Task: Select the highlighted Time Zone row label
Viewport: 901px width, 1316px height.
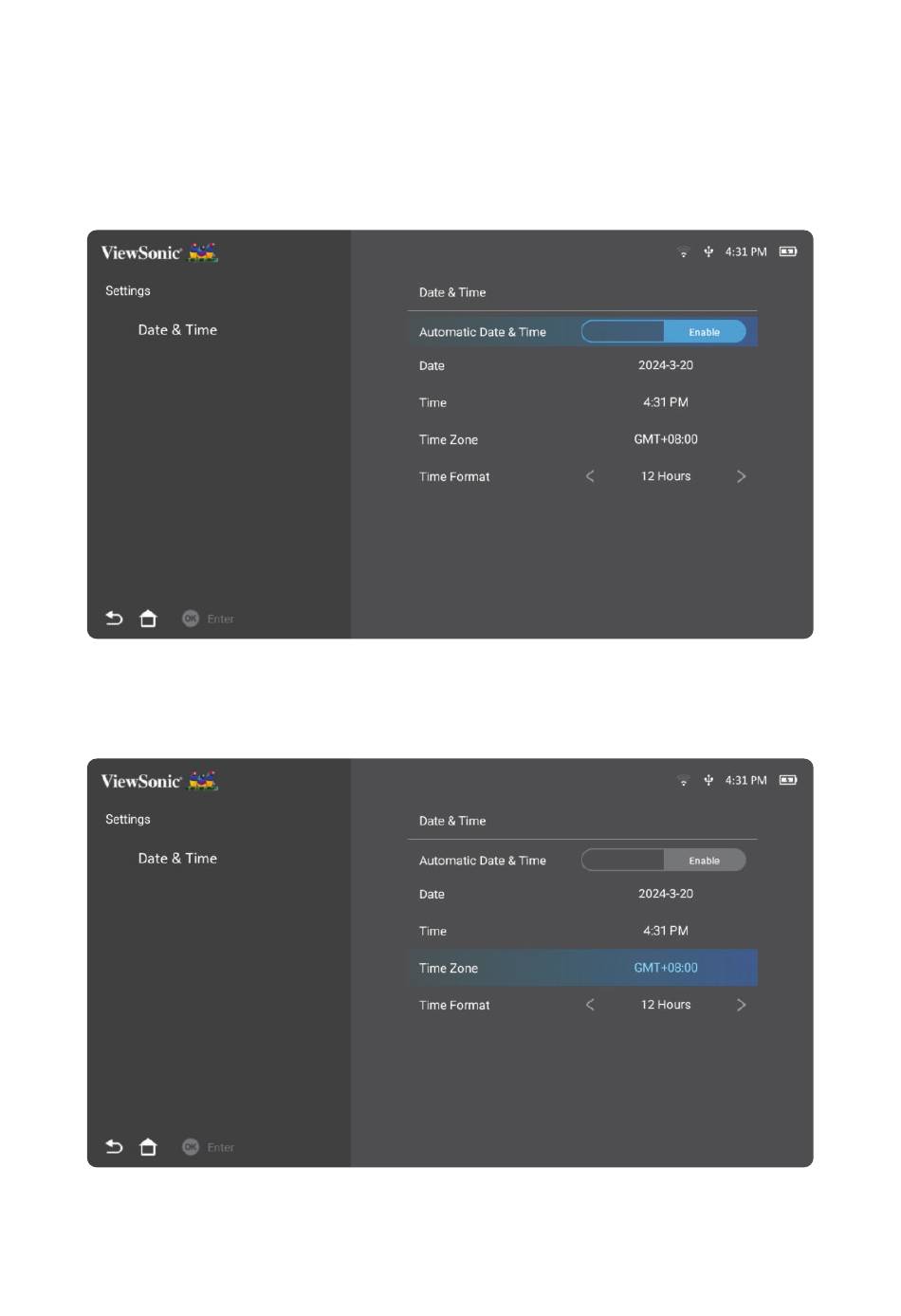Action: [x=449, y=969]
